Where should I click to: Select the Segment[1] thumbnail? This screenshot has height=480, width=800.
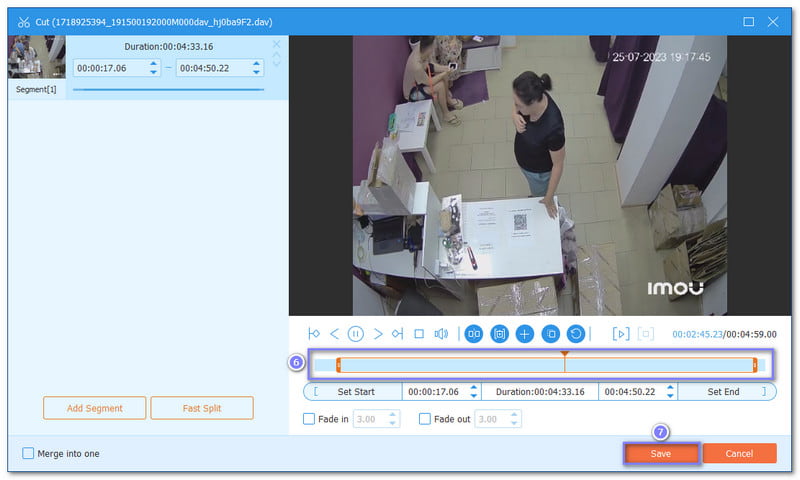pyautogui.click(x=36, y=57)
